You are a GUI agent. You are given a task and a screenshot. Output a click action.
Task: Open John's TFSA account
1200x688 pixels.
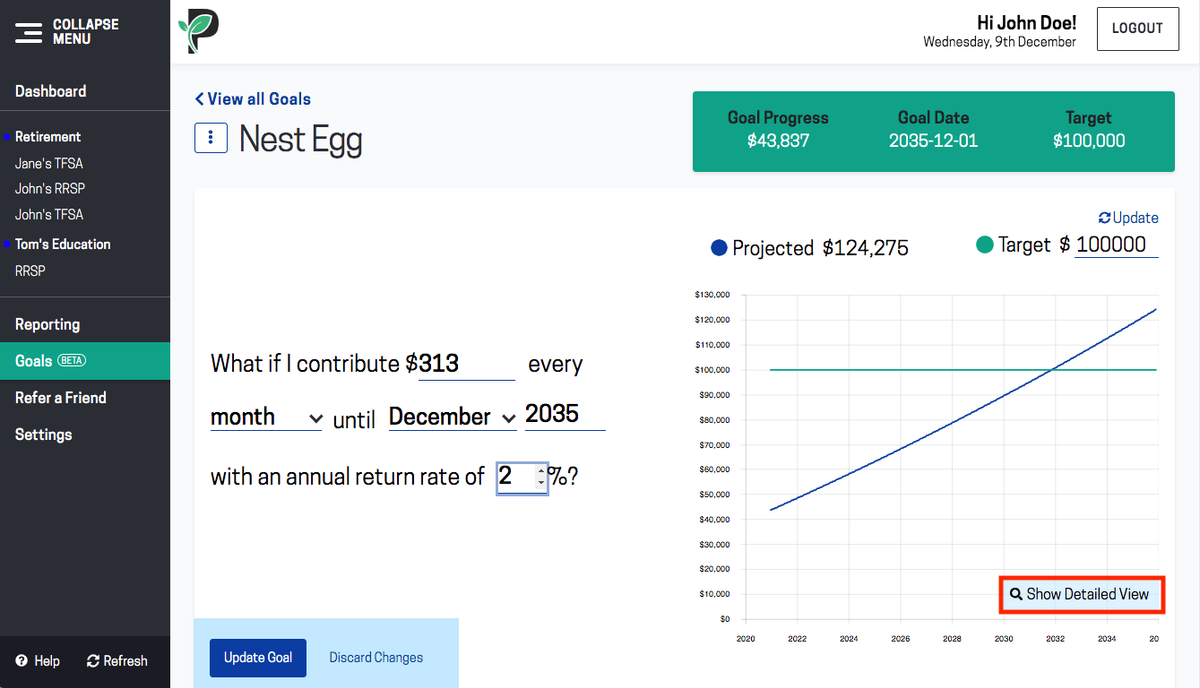49,215
